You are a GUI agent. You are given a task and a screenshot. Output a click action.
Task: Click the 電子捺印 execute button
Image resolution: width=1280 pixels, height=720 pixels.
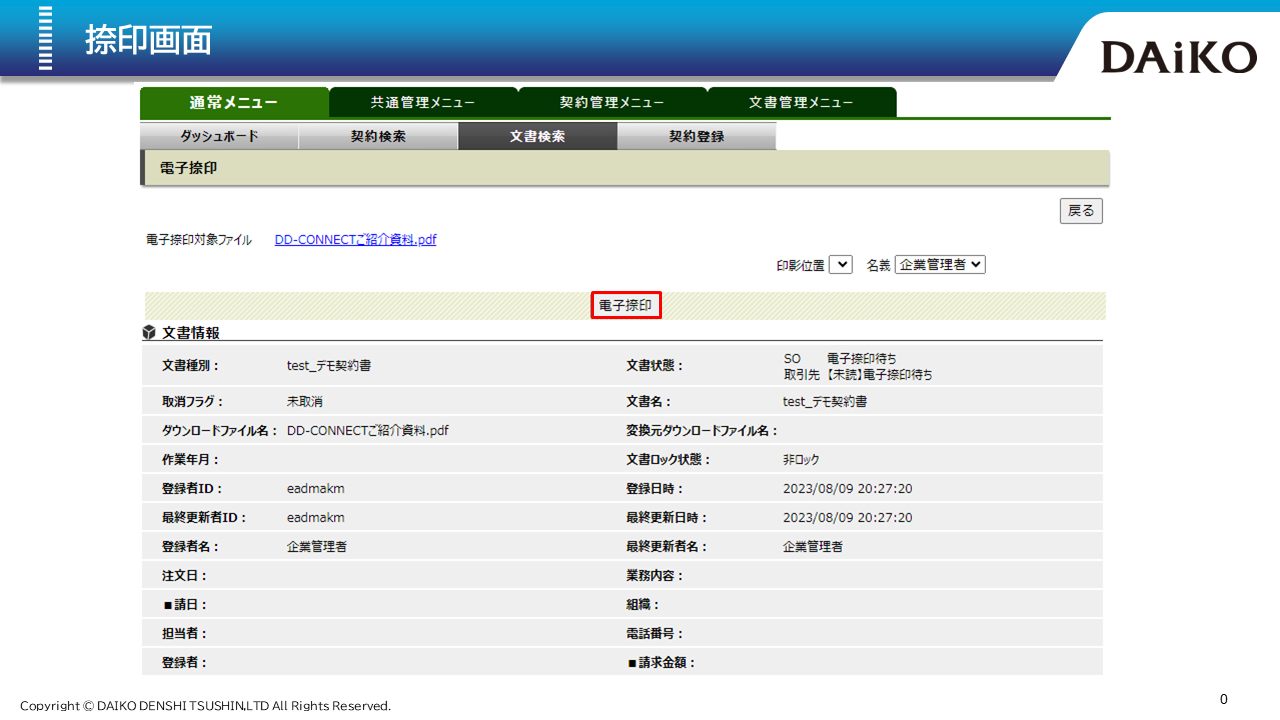[x=626, y=305]
